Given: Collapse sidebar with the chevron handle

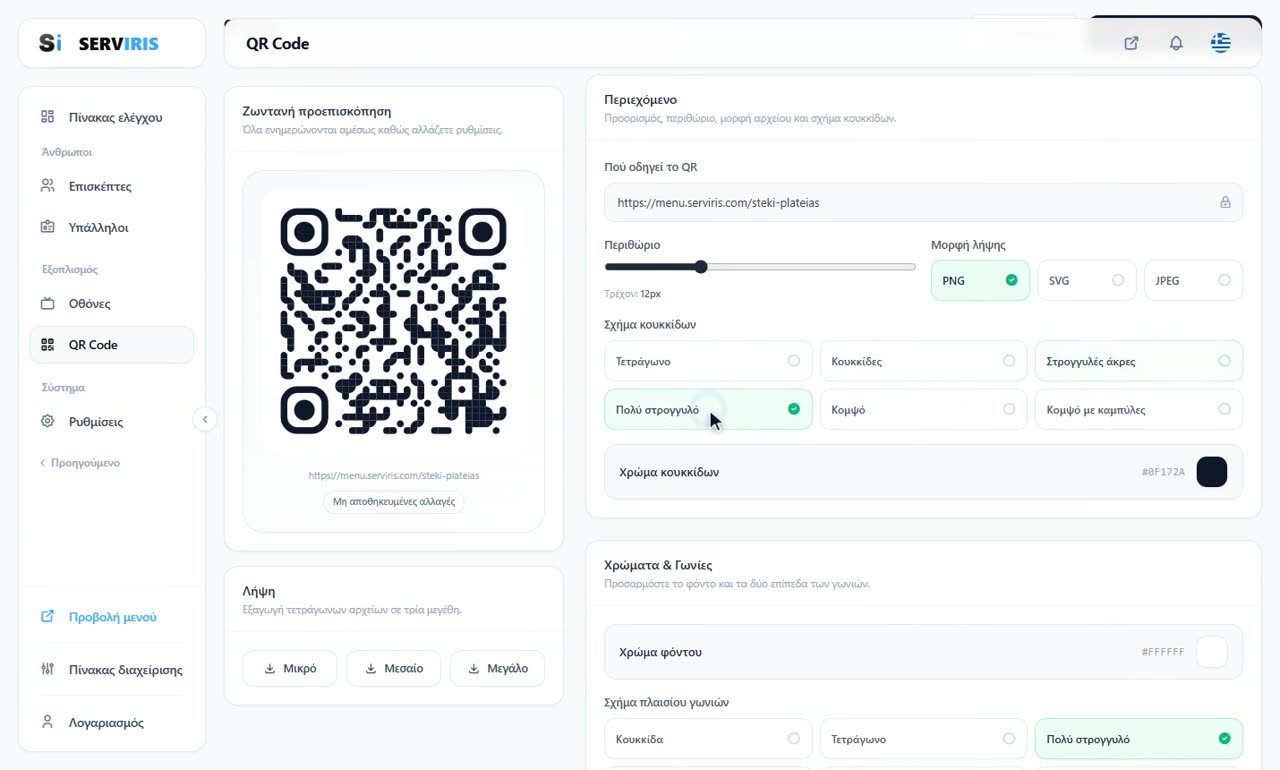Looking at the screenshot, I should (x=204, y=420).
